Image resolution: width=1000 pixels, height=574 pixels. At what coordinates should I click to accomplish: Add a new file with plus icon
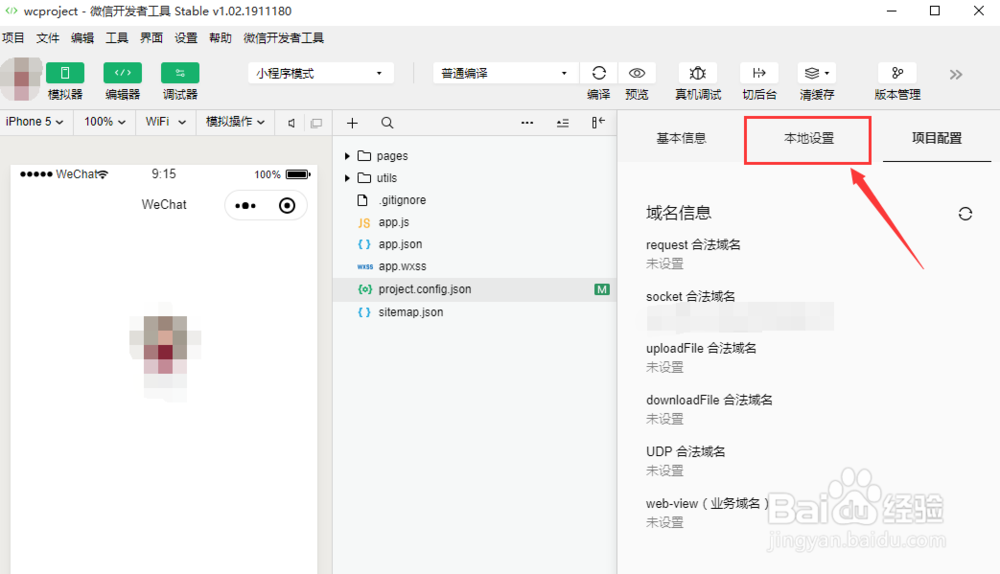tap(352, 123)
